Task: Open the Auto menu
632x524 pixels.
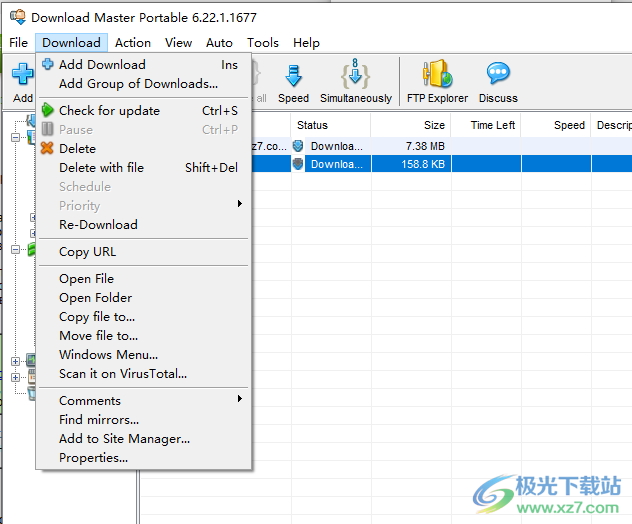Action: [x=219, y=43]
